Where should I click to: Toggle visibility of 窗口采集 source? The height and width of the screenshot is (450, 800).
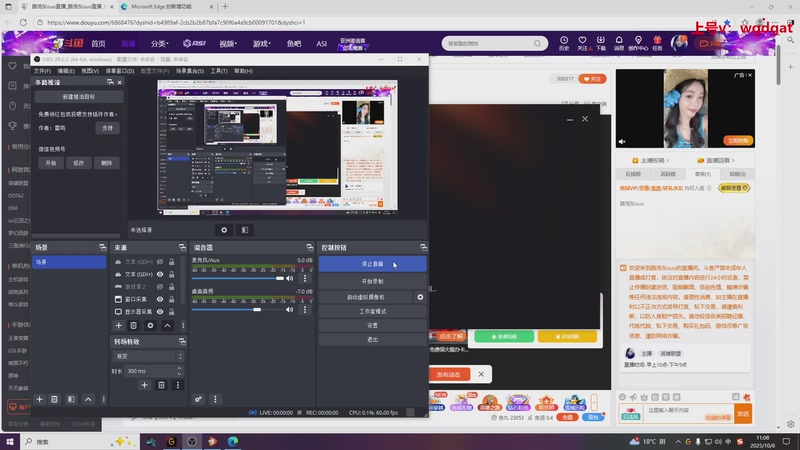(160, 299)
